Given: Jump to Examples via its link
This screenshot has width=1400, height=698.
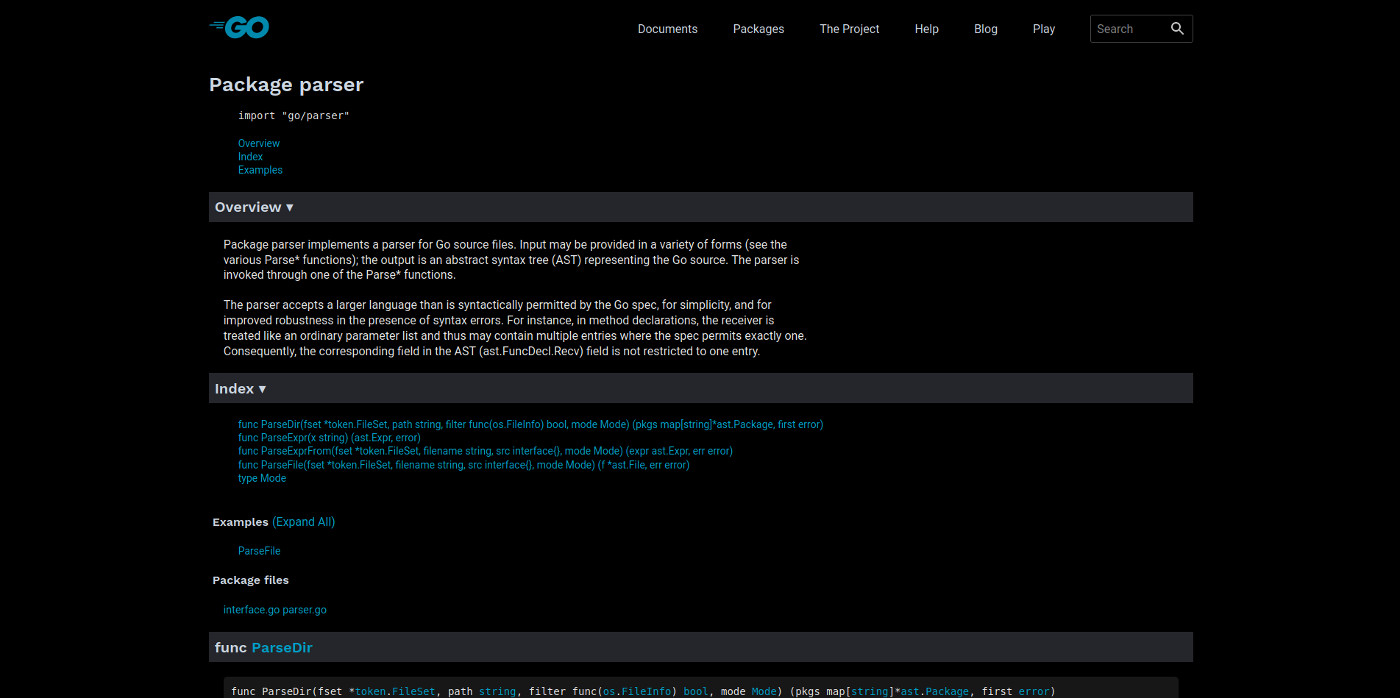Looking at the screenshot, I should (260, 170).
